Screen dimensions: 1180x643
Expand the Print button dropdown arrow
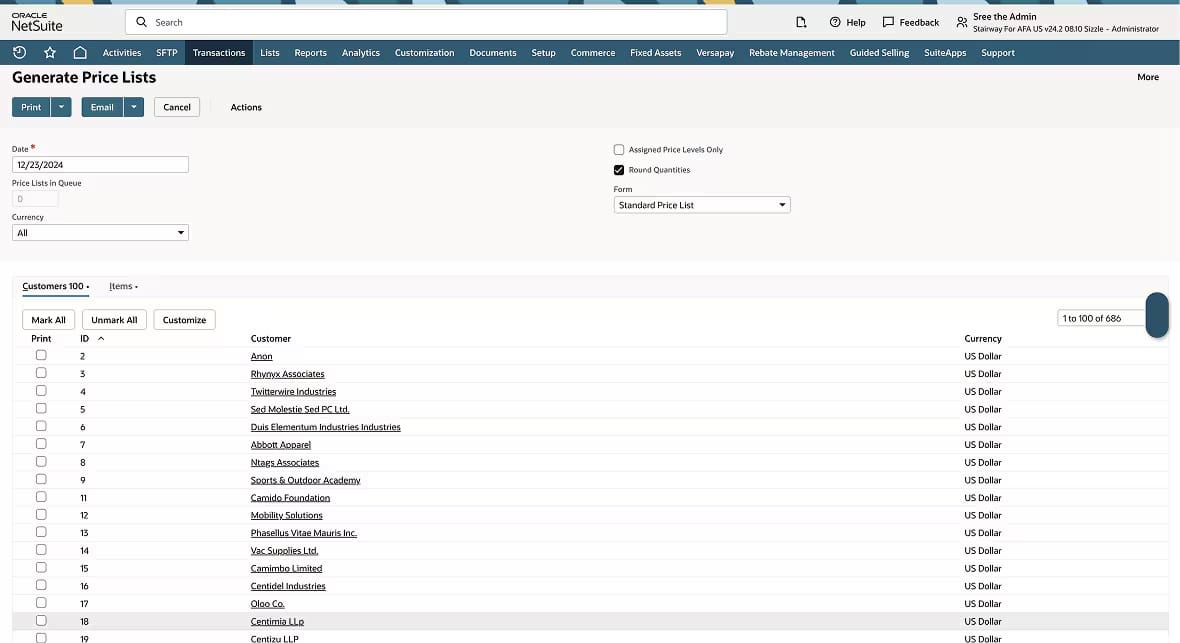(61, 107)
